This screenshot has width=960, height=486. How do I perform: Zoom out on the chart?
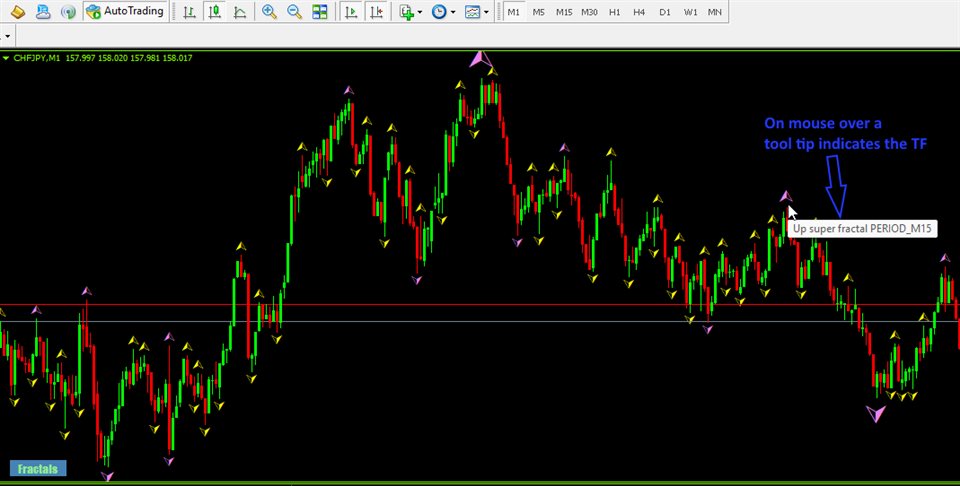pos(294,12)
